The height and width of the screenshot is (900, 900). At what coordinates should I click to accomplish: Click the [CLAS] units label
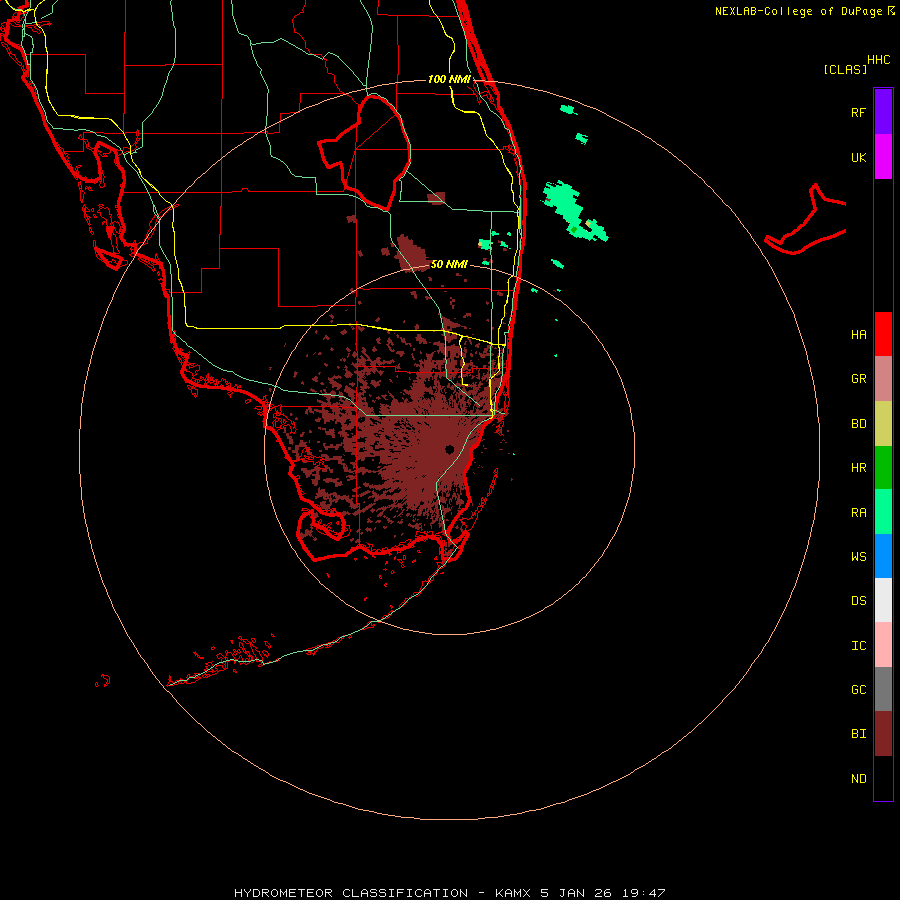click(x=845, y=69)
